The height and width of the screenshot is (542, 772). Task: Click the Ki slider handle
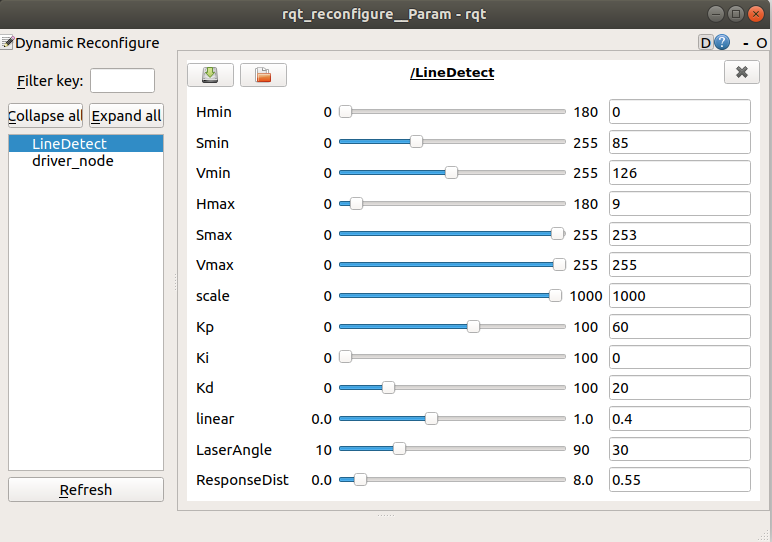(346, 357)
